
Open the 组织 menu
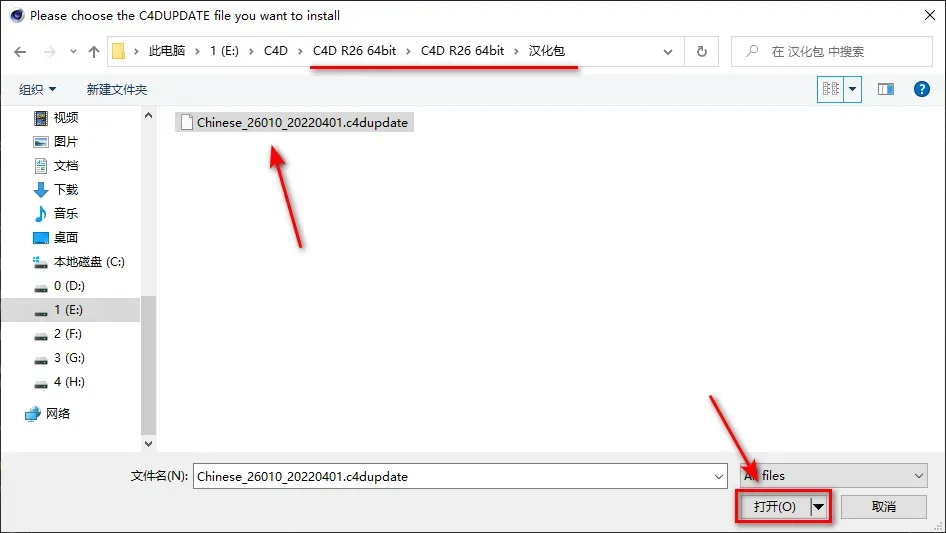tap(37, 89)
